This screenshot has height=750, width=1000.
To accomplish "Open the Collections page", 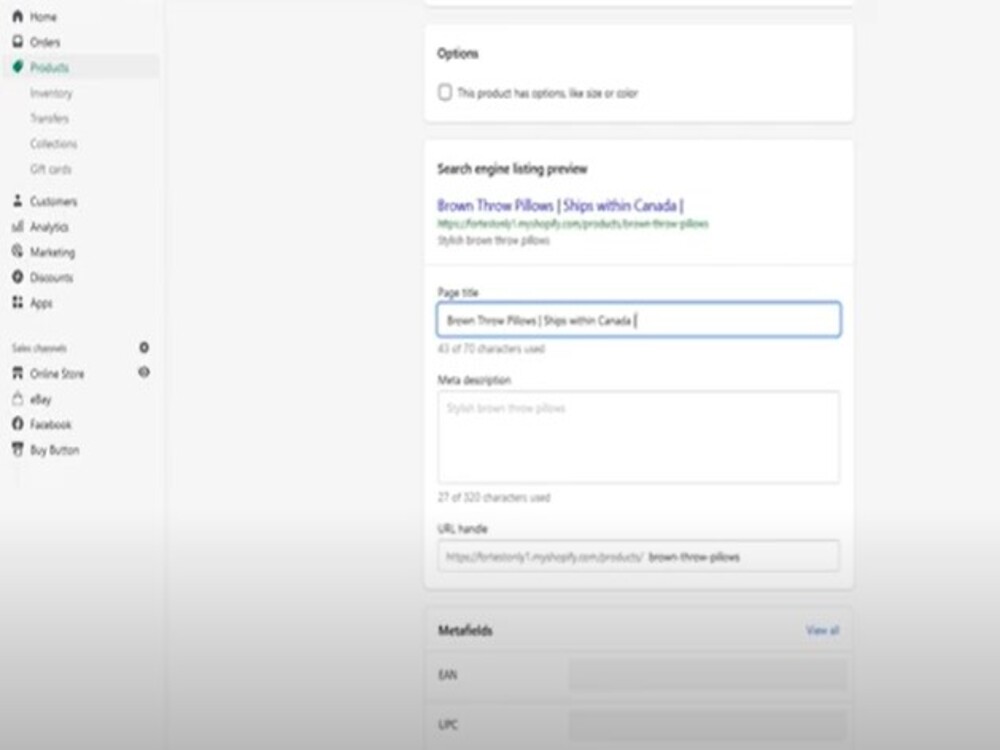I will (53, 143).
